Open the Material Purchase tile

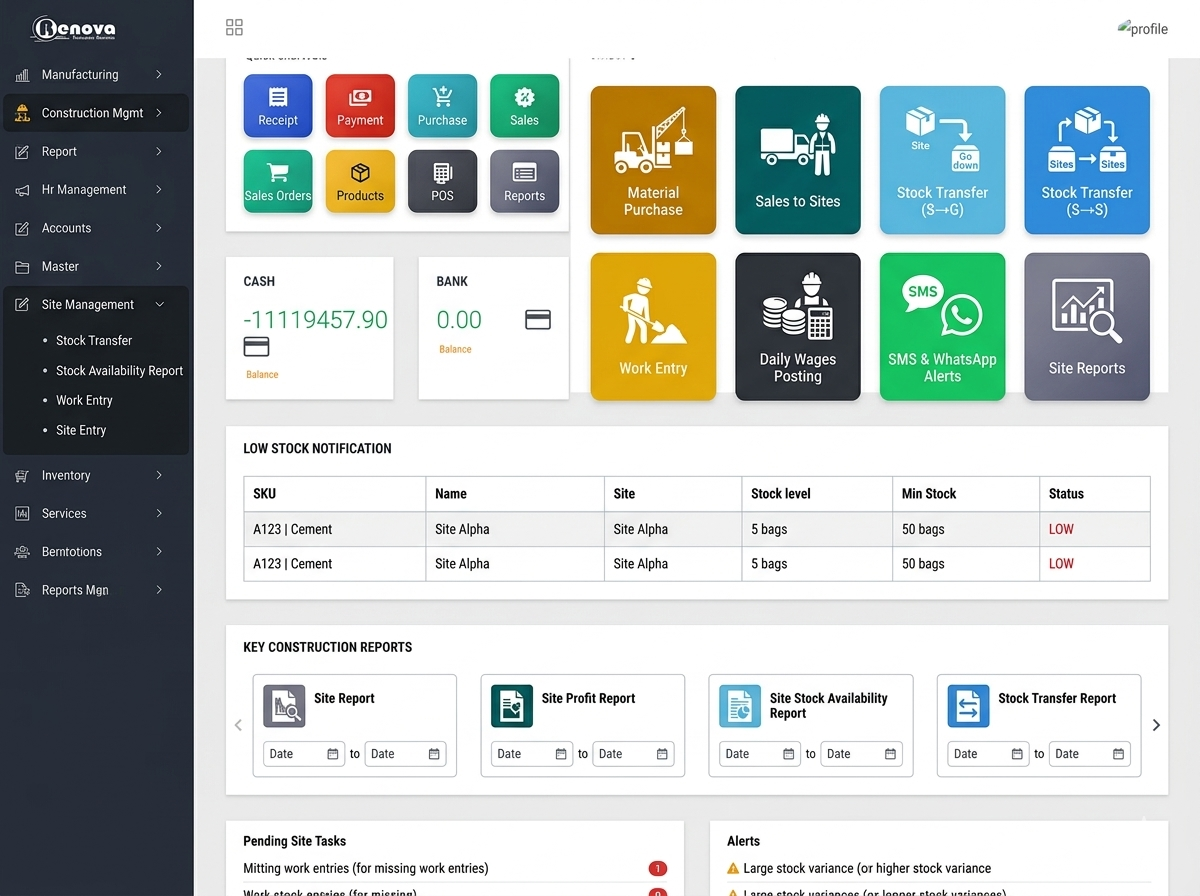[653, 160]
